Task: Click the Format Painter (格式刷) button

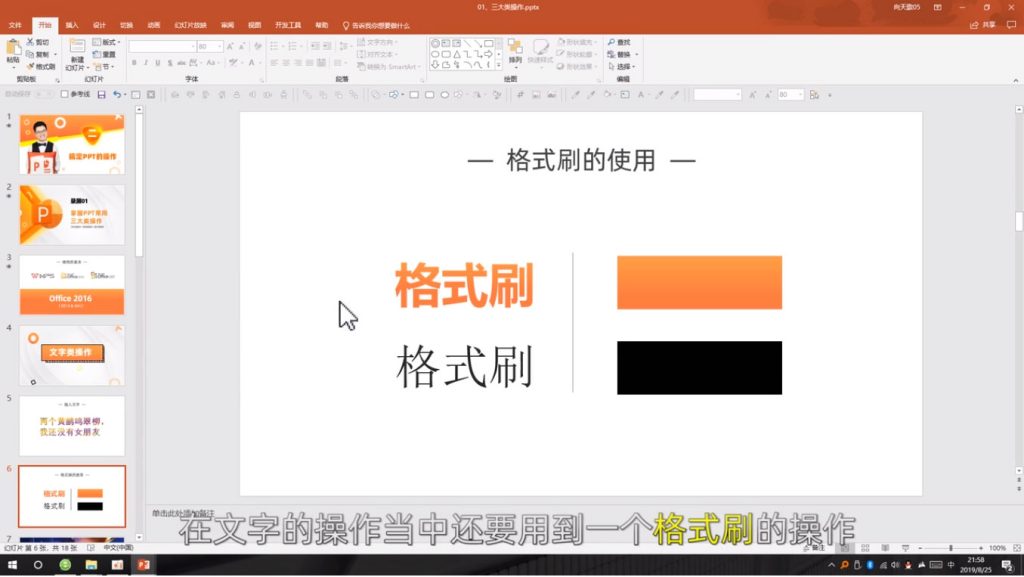Action: (x=41, y=67)
